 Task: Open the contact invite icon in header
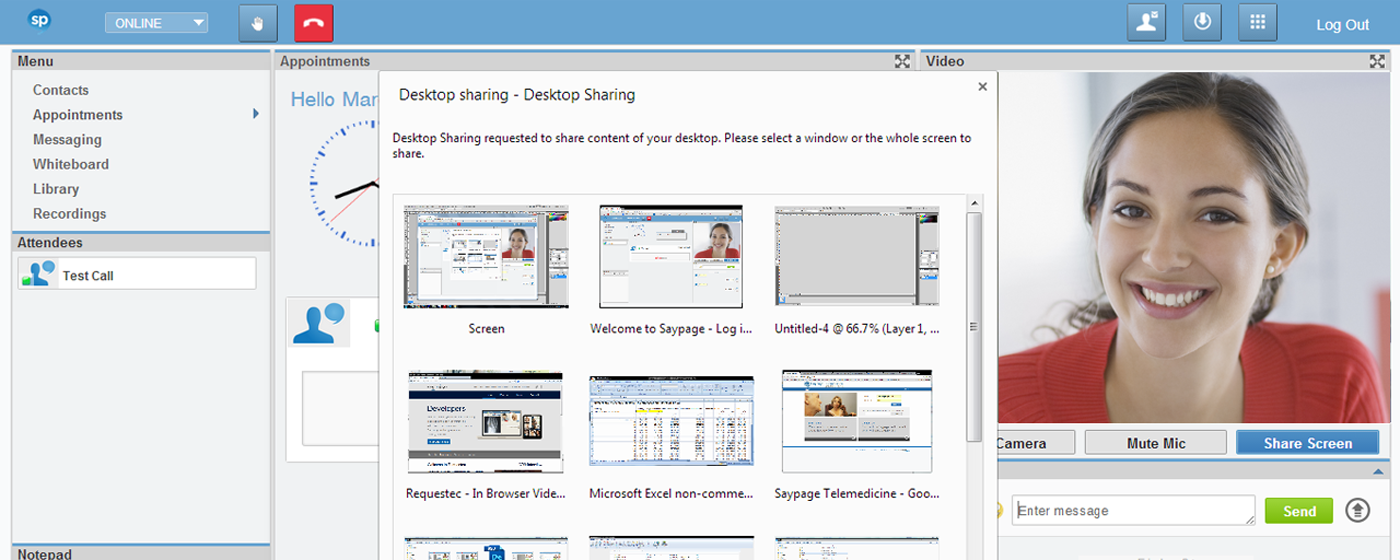click(1146, 23)
